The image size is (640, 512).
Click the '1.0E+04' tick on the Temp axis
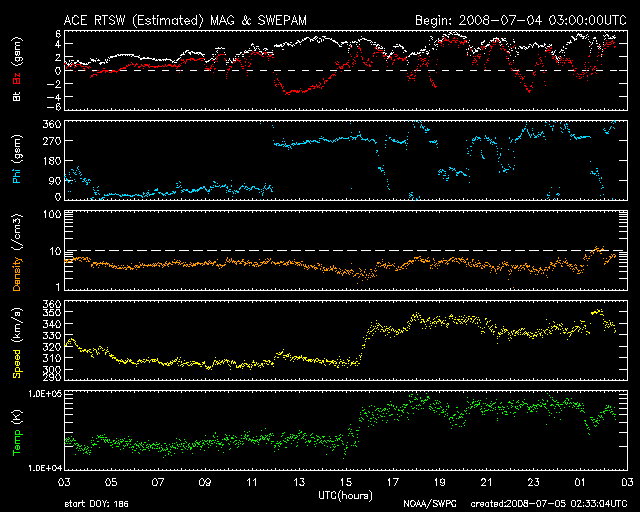45,468
